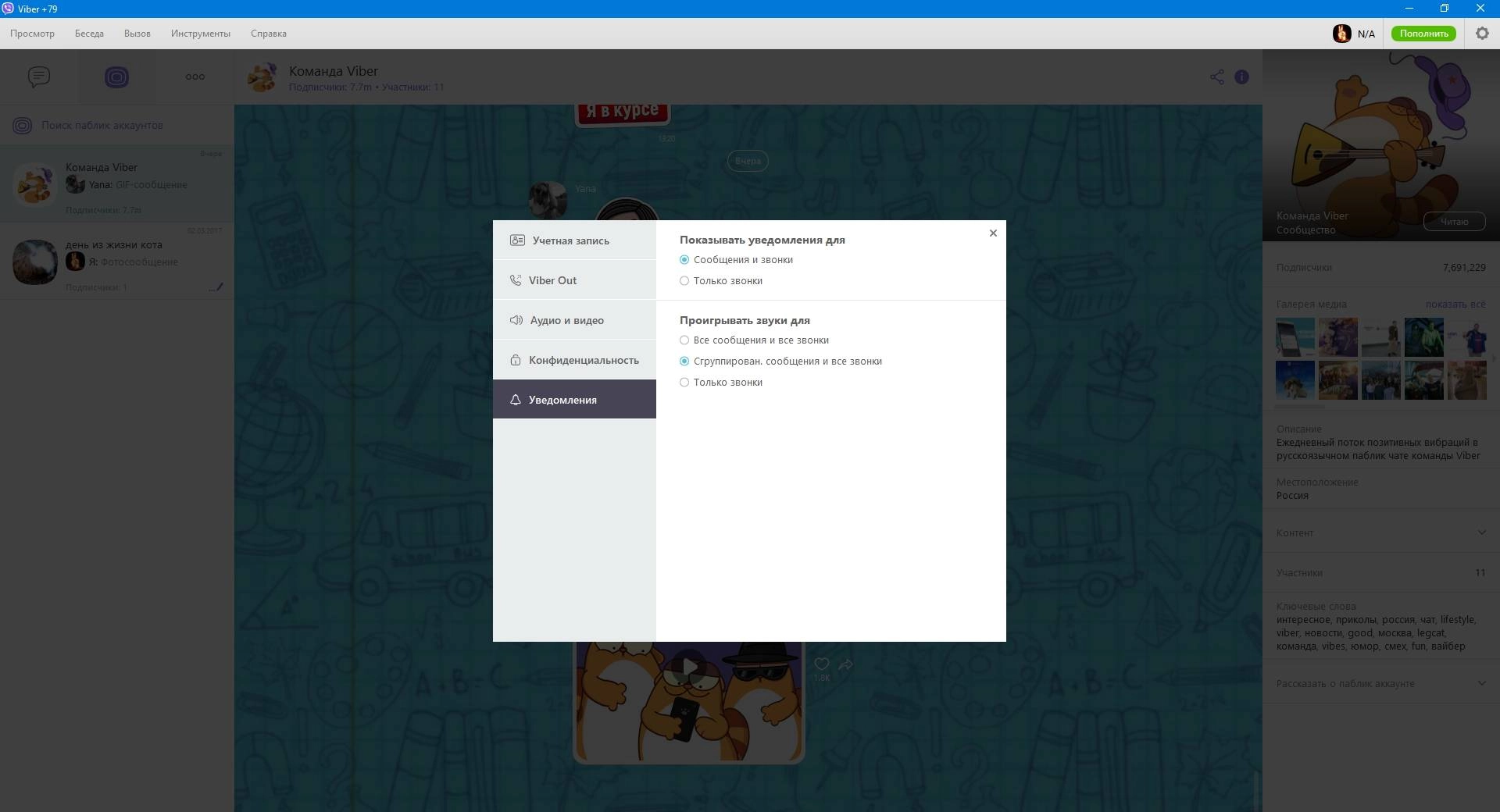Image resolution: width=1500 pixels, height=812 pixels.
Task: Open the Viber Out settings tab
Action: pyautogui.click(x=574, y=280)
